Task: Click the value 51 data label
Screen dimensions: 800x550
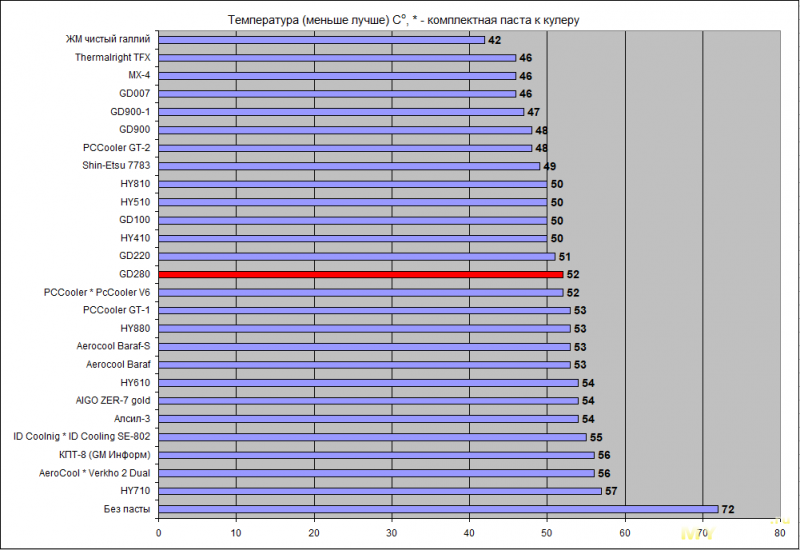Action: pyautogui.click(x=564, y=257)
